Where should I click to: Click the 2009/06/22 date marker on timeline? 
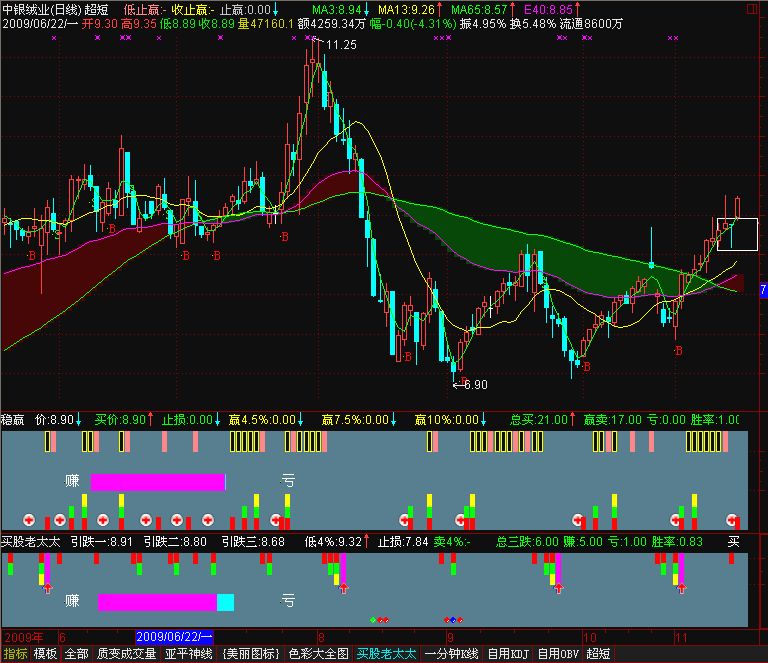tap(174, 636)
